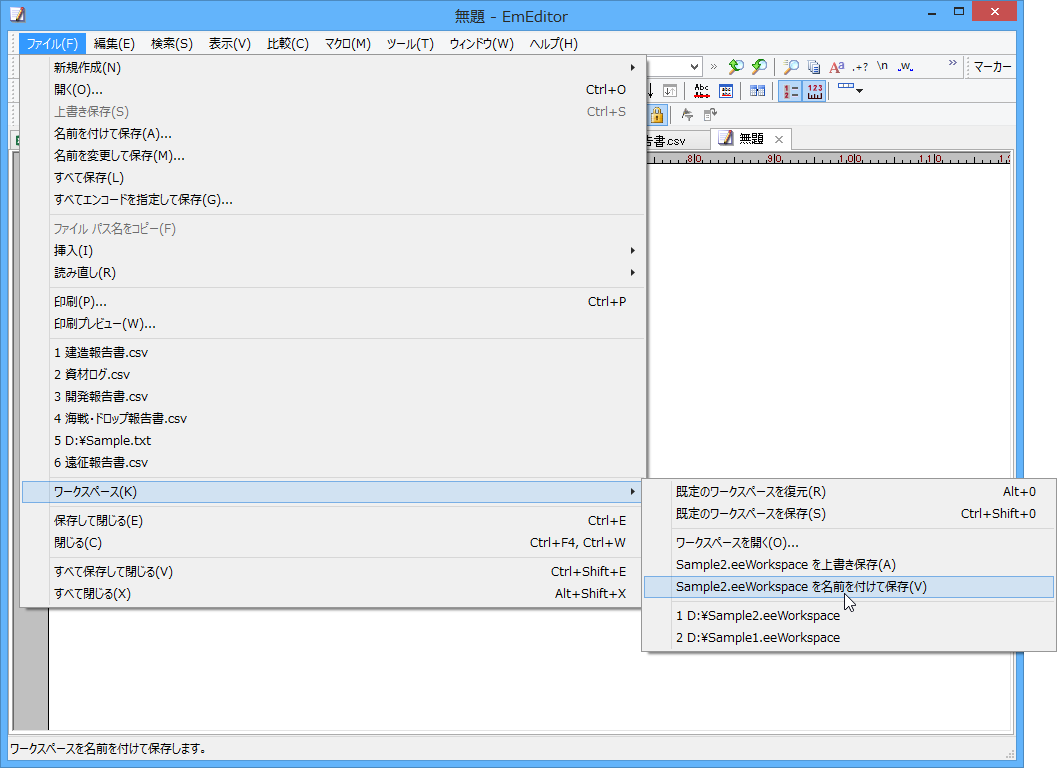The width and height of the screenshot is (1057, 768).
Task: Click the abc marker highlight icon
Action: pyautogui.click(x=726, y=91)
